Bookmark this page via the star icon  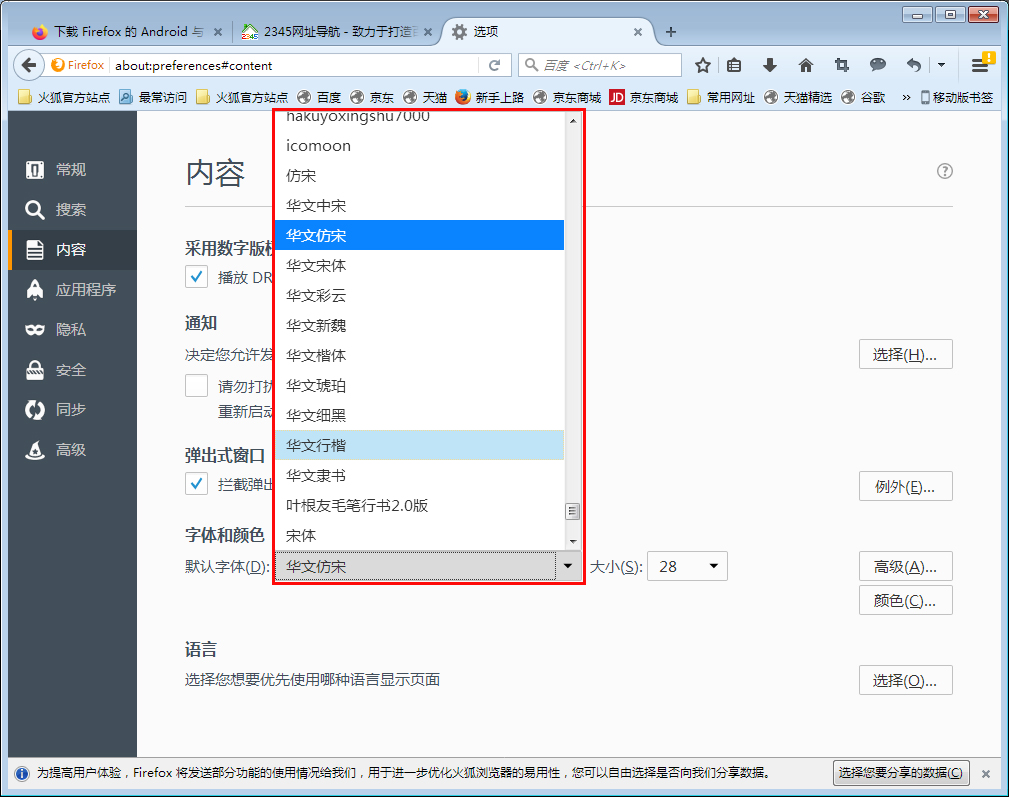(703, 64)
